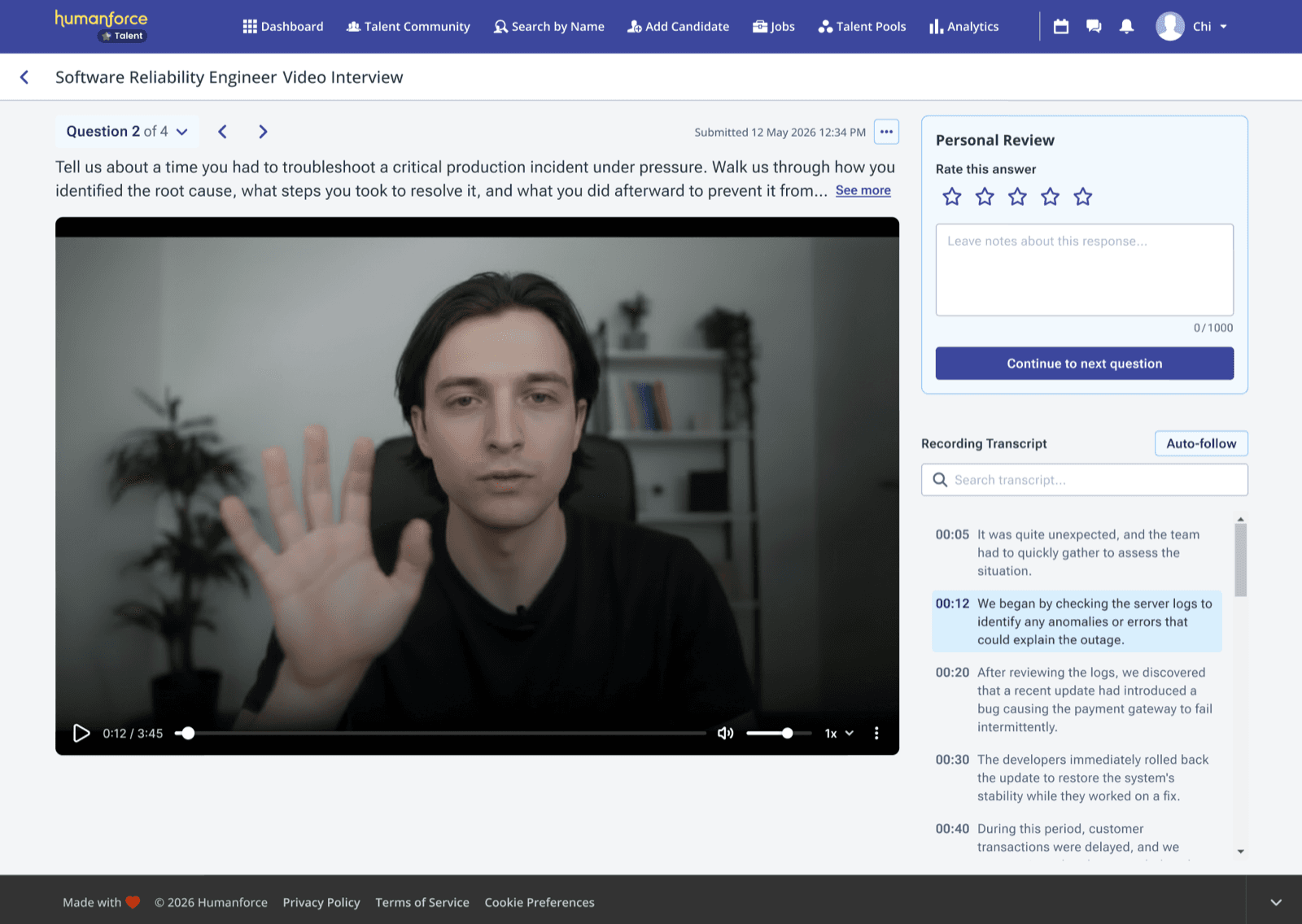Click the user avatar icon
Image resolution: width=1302 pixels, height=924 pixels.
[x=1170, y=26]
